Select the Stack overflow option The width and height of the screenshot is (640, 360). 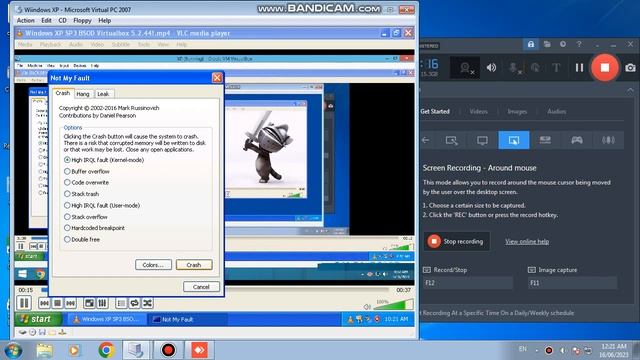point(86,217)
